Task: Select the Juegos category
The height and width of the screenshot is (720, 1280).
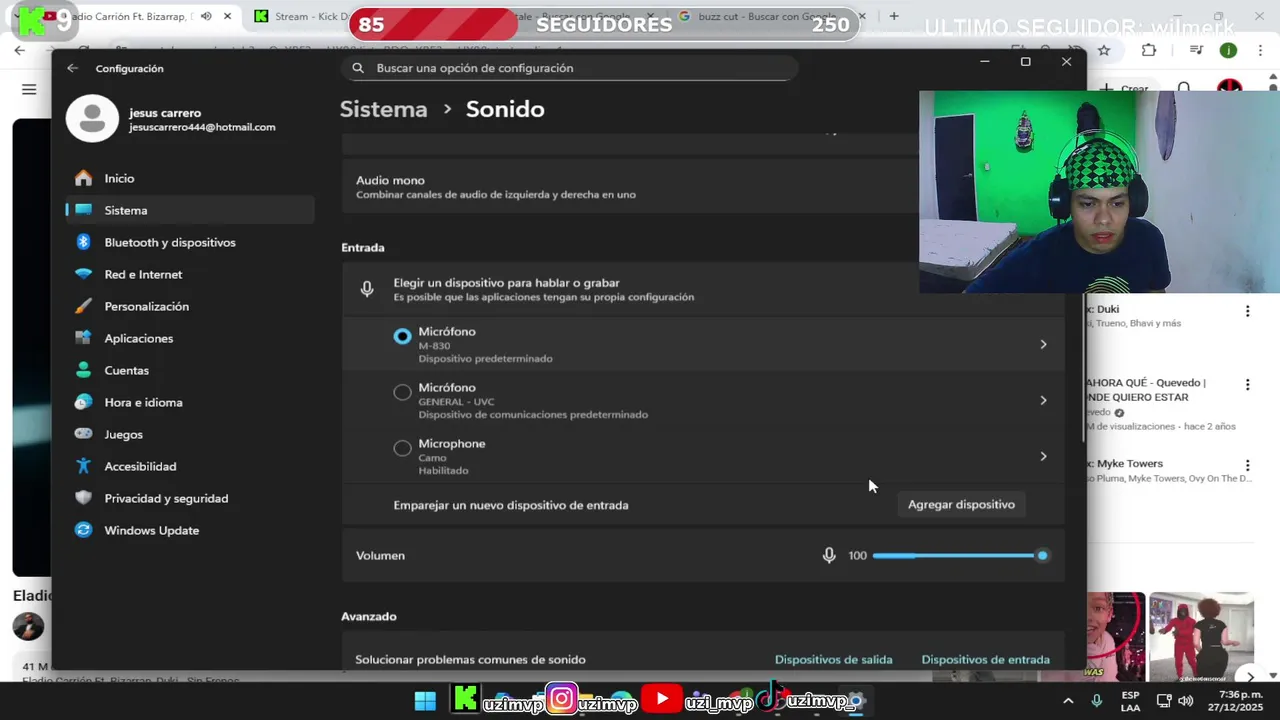Action: (190, 434)
